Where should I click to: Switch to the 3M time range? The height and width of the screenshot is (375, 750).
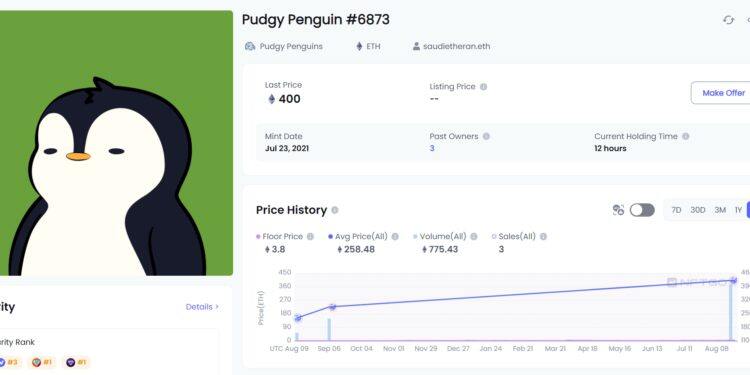[x=720, y=210]
